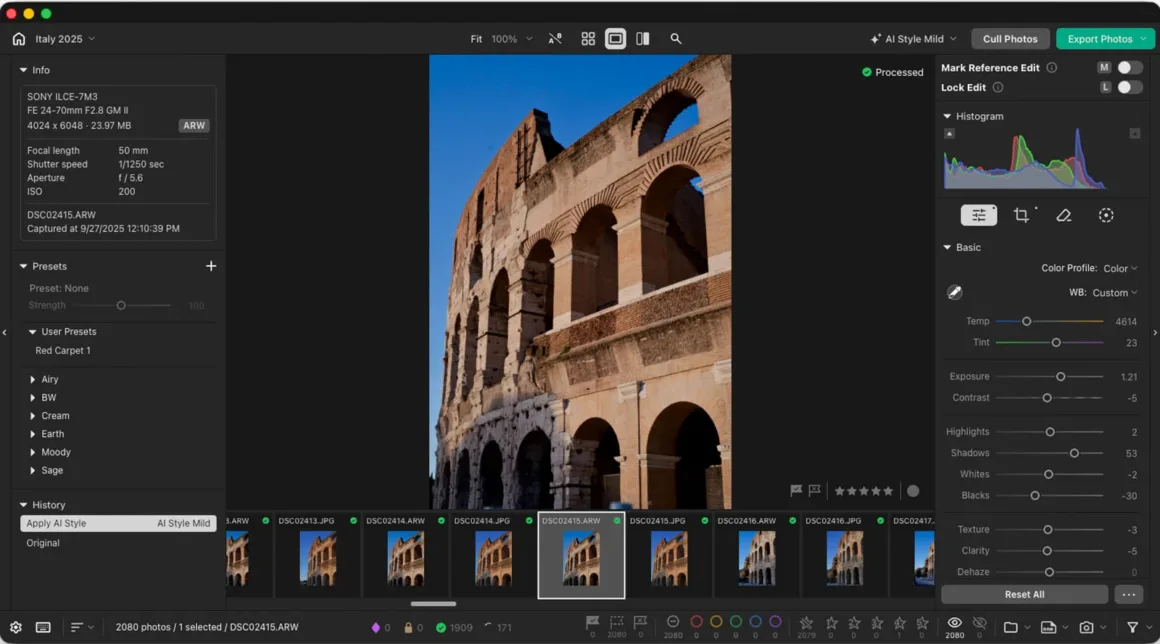
Task: Open the three-dots more options button
Action: point(1128,594)
